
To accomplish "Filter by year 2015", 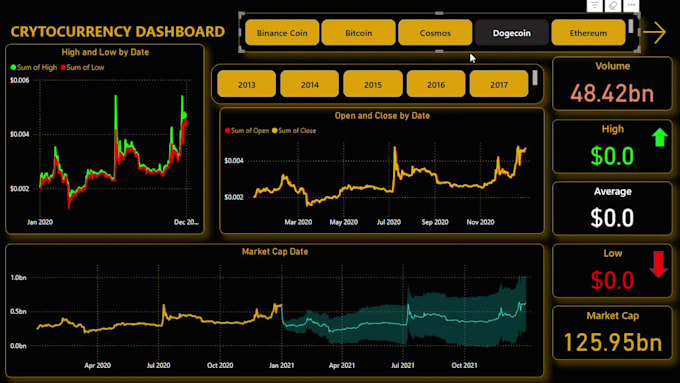I will point(373,85).
